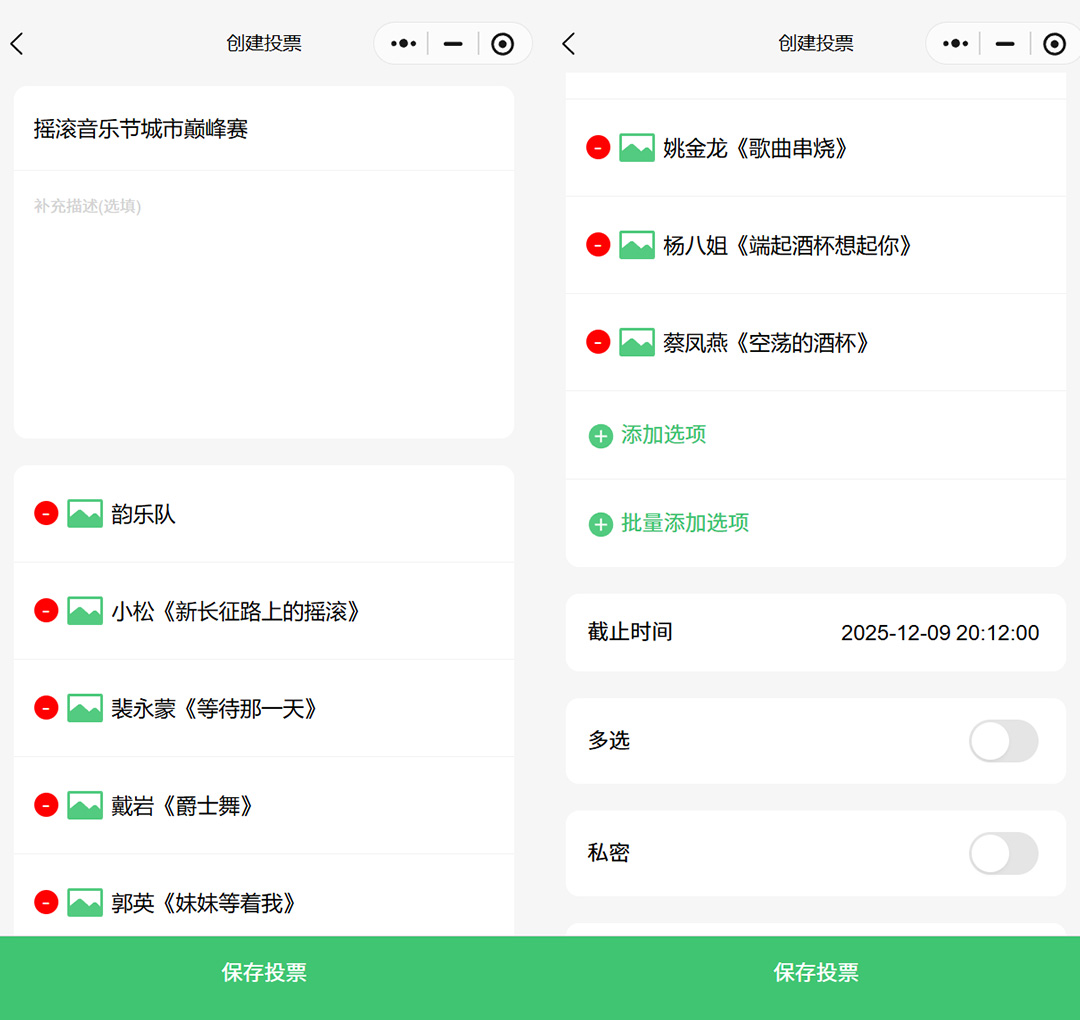Turn on the 私密 privacy switch
The image size is (1080, 1020).
point(1003,853)
